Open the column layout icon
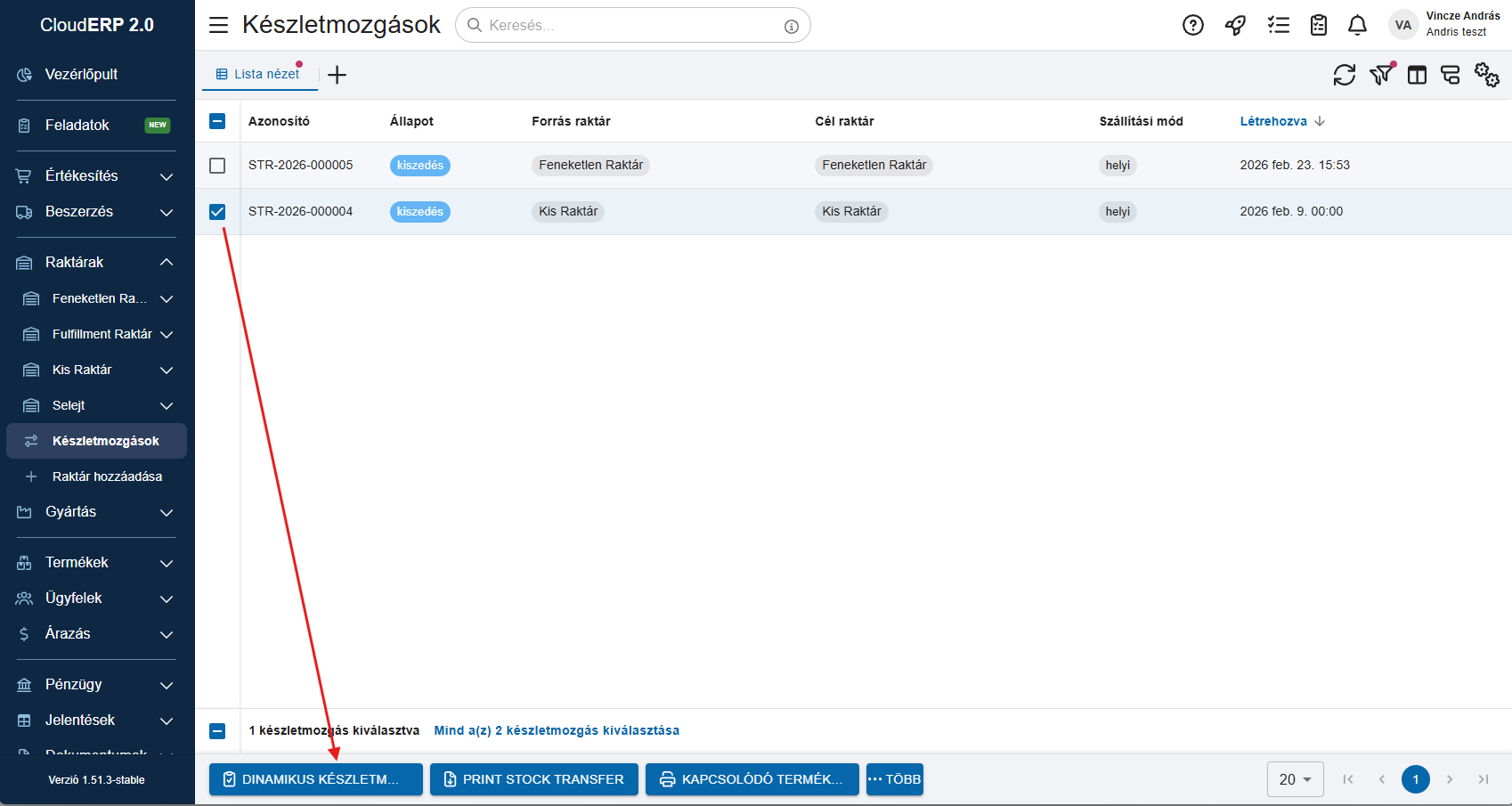 (x=1417, y=75)
